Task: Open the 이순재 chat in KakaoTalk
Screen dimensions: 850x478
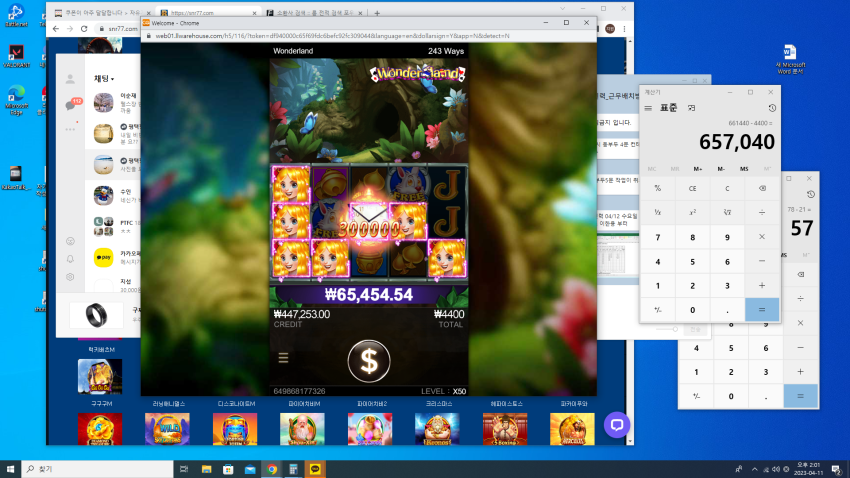Action: tap(113, 102)
